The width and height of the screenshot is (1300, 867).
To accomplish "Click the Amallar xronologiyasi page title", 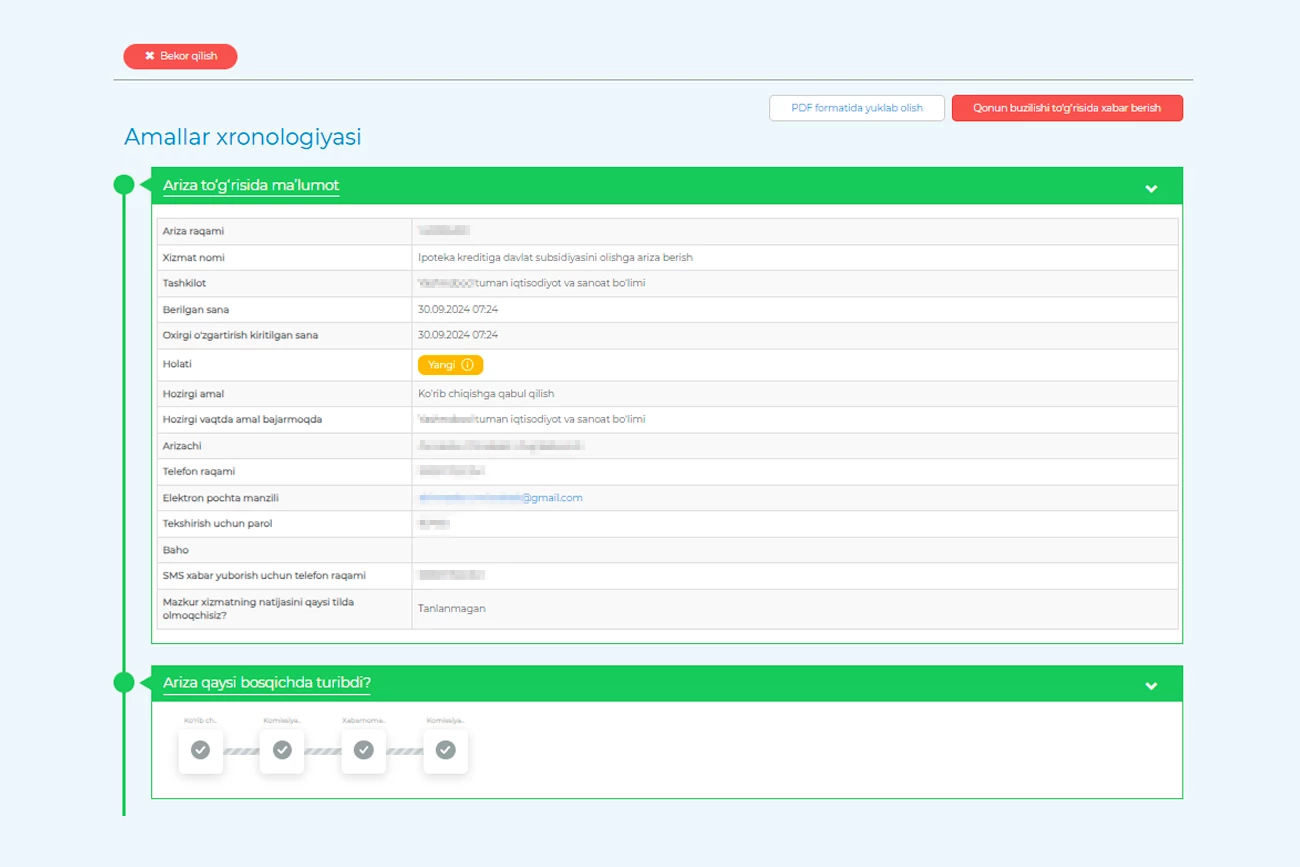I will point(243,137).
